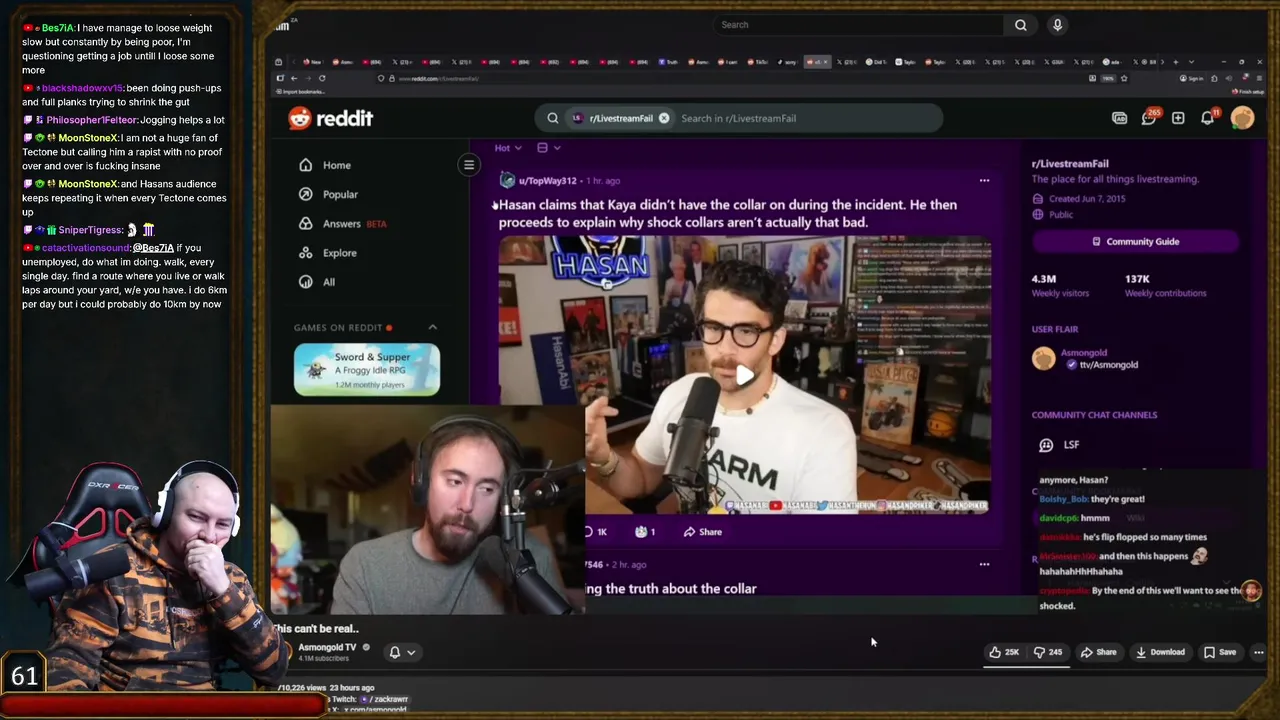Click the Reddit logo
Viewport: 1280px width, 720px height.
click(331, 118)
